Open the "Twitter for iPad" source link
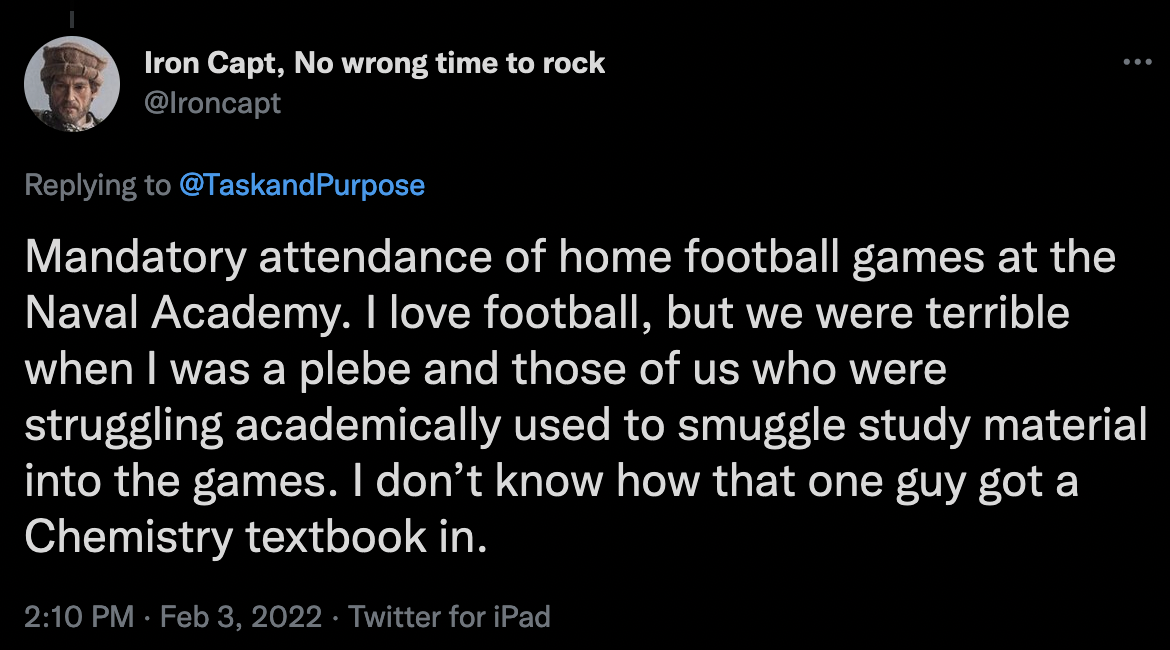 pyautogui.click(x=449, y=616)
